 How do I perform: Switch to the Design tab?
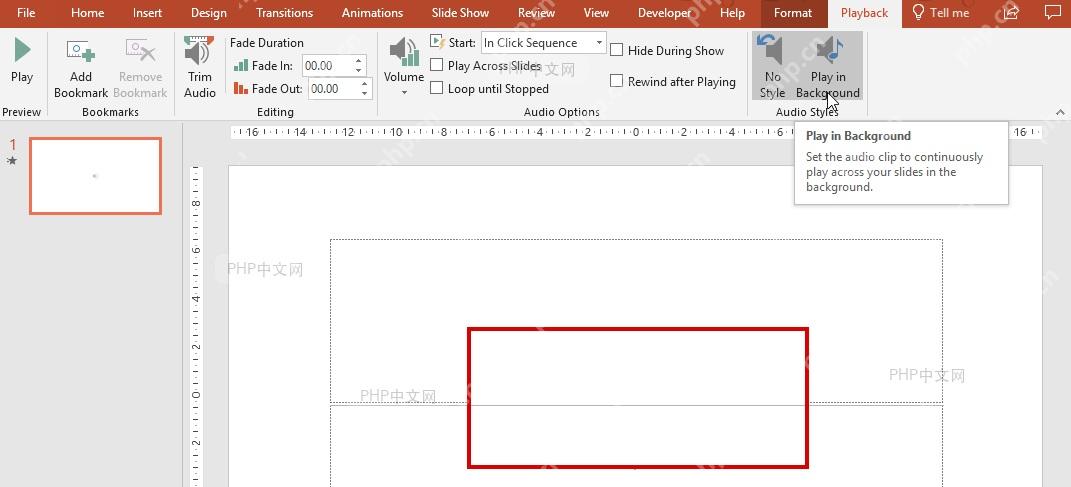click(x=209, y=13)
